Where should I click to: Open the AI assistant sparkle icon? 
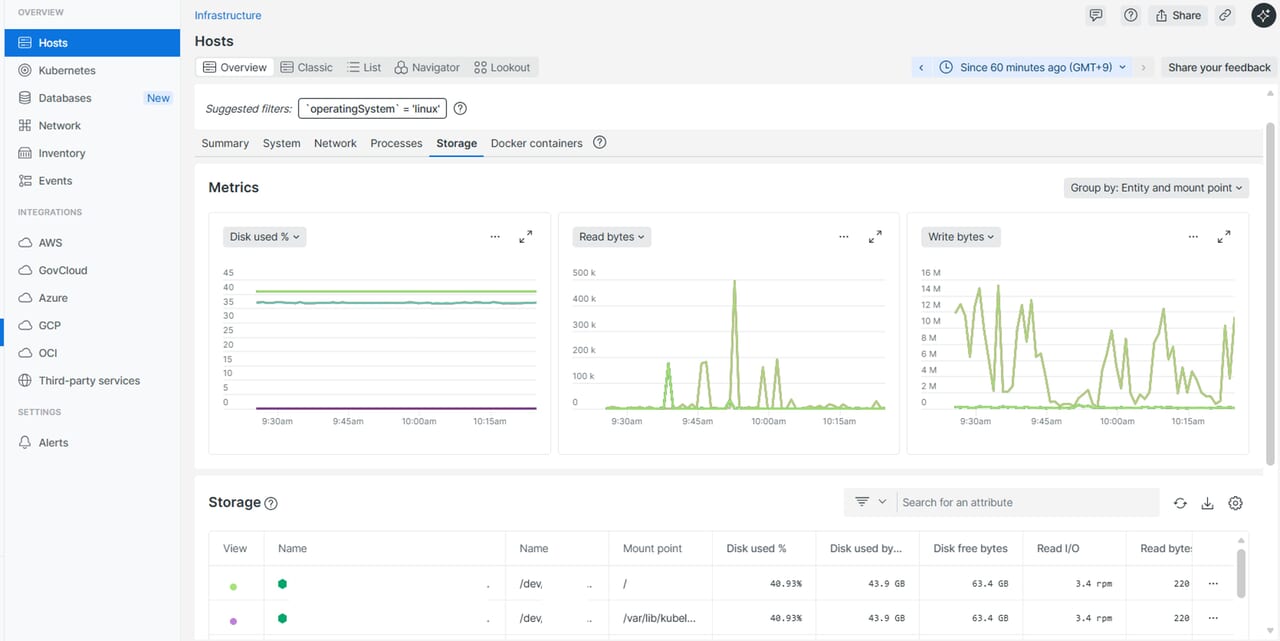[1262, 15]
